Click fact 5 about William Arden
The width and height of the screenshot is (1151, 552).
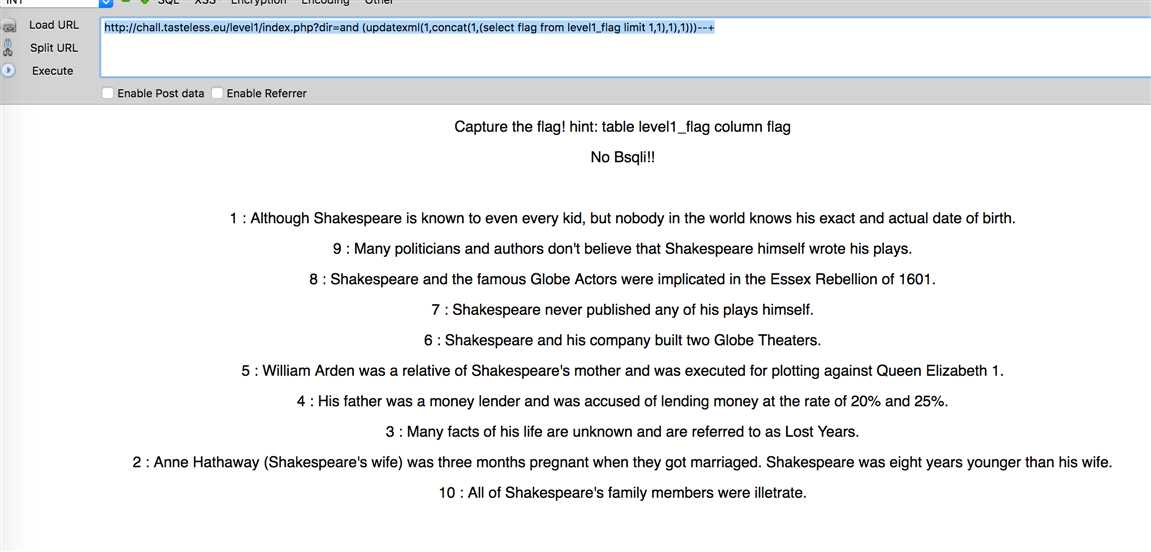pyautogui.click(x=622, y=371)
